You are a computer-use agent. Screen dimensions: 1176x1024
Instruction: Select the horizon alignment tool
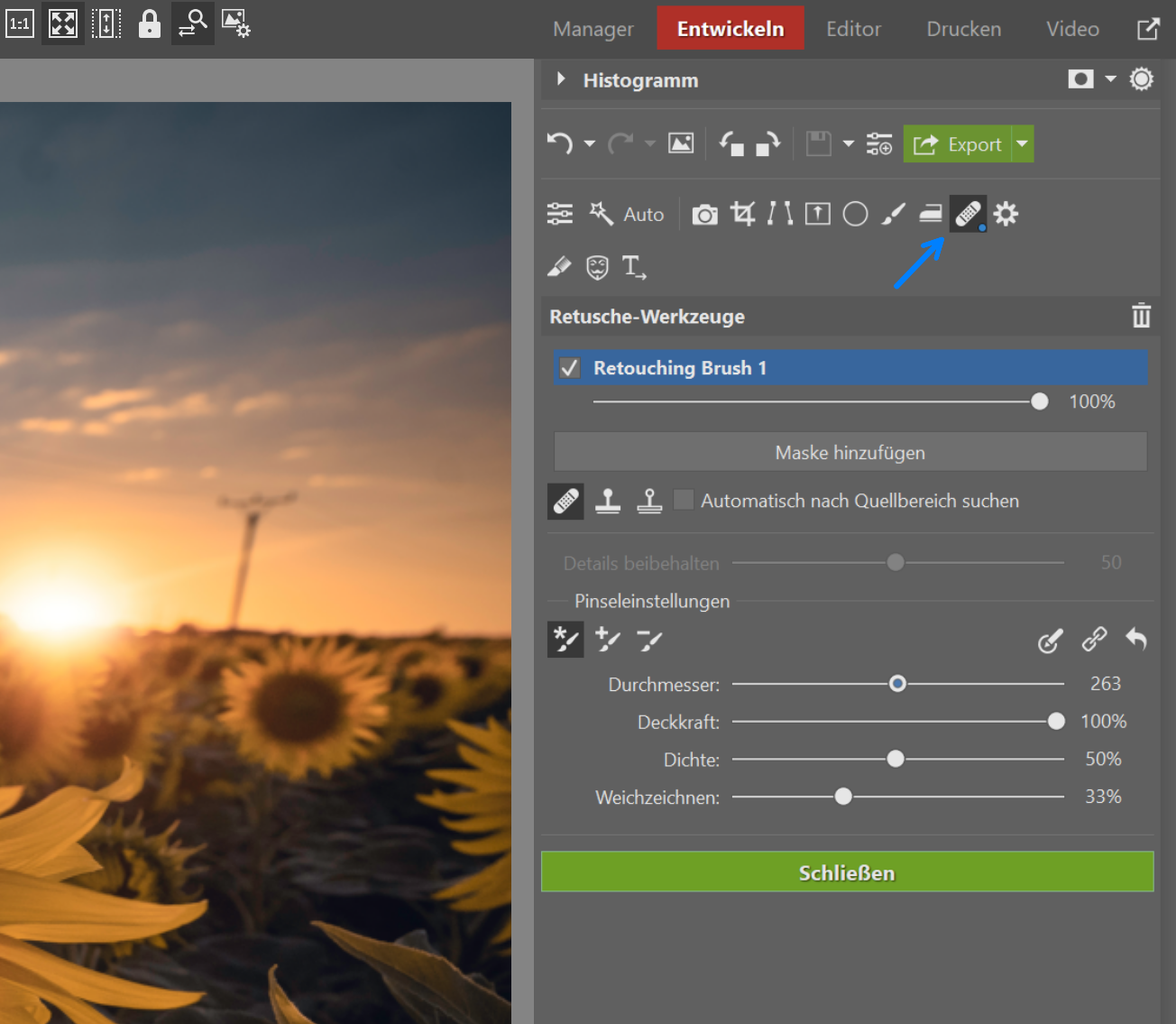coord(818,214)
